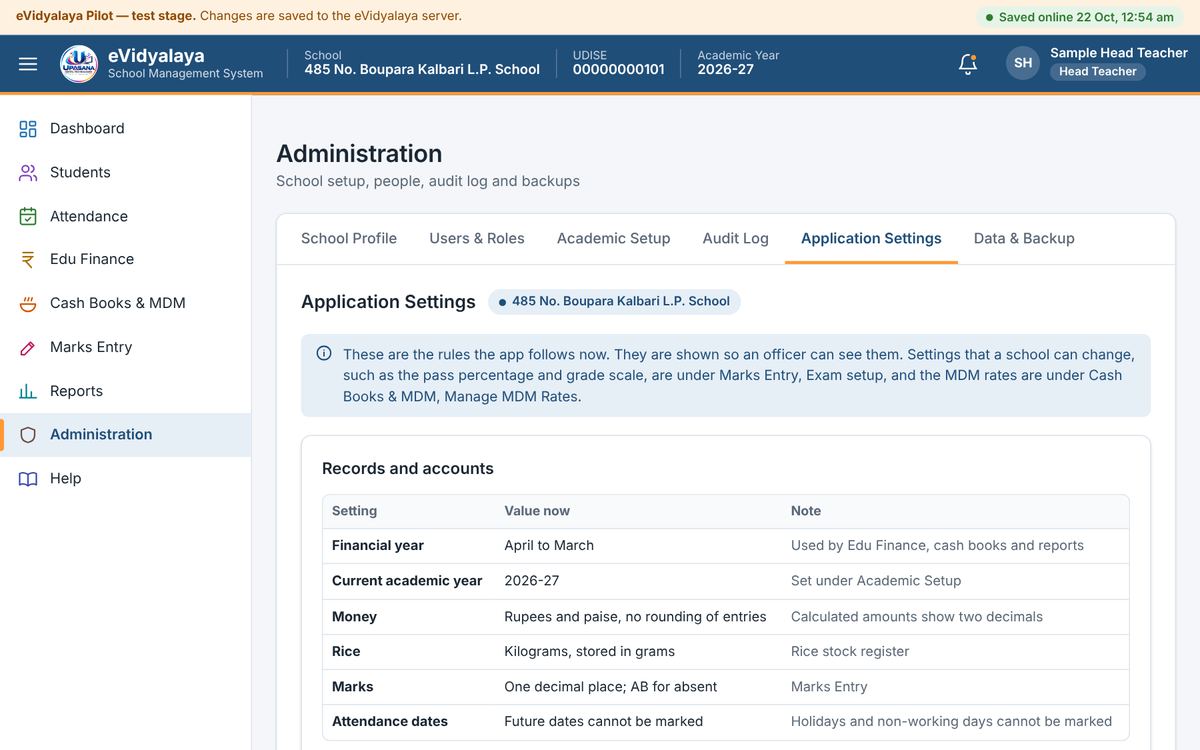Image resolution: width=1200 pixels, height=750 pixels.
Task: Click the Records and accounts heading
Action: coord(408,468)
